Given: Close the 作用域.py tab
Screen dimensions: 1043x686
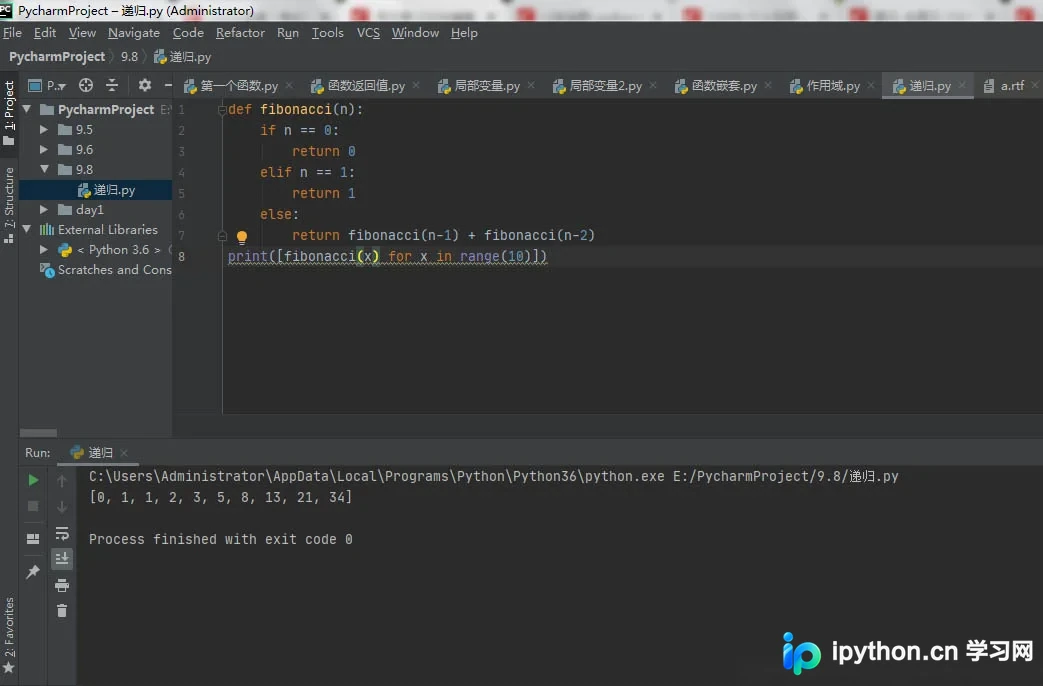Looking at the screenshot, I should point(871,85).
